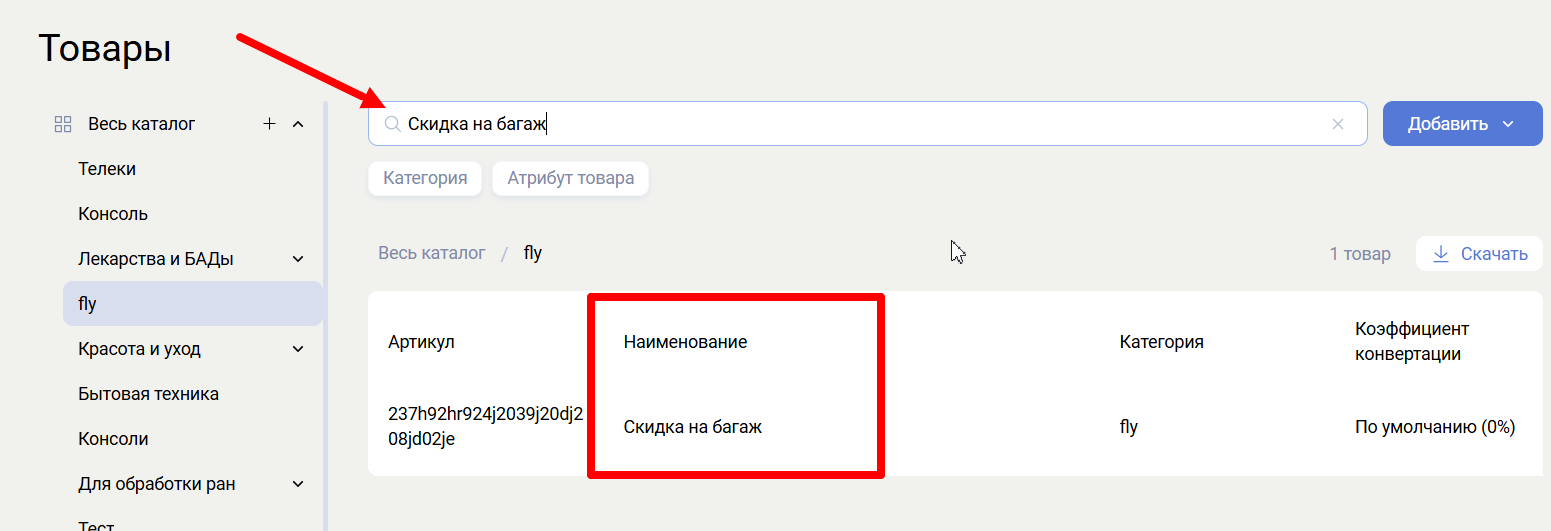This screenshot has height=531, width=1551.
Task: Open the Скидка на багаж product row
Action: [692, 427]
